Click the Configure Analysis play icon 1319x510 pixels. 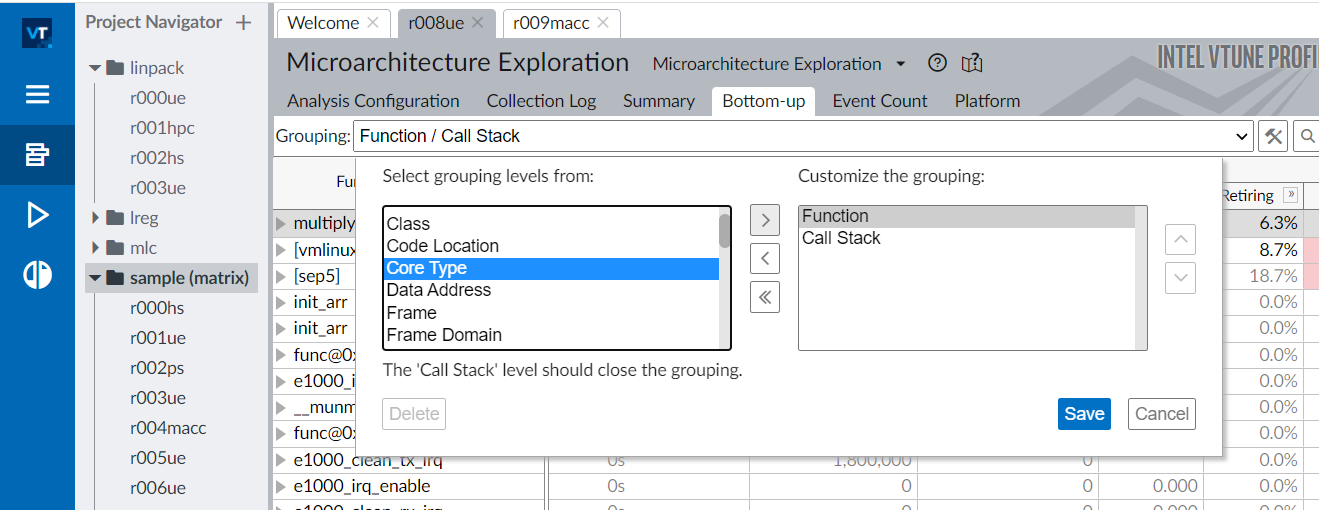tap(37, 215)
